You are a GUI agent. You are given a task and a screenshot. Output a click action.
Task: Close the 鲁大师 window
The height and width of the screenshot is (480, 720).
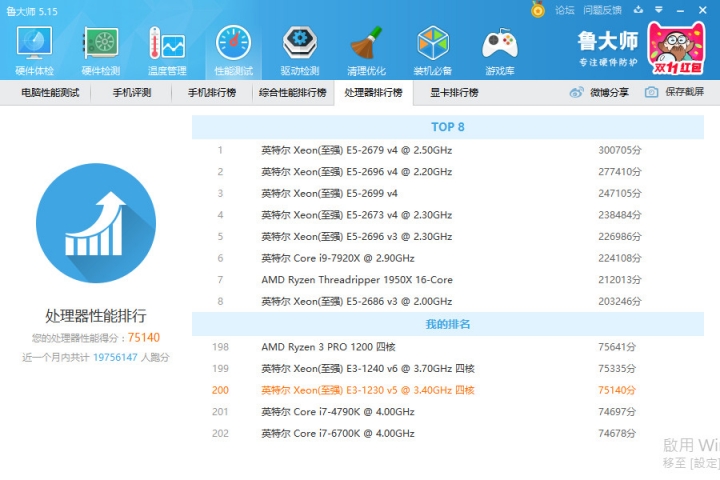point(703,10)
